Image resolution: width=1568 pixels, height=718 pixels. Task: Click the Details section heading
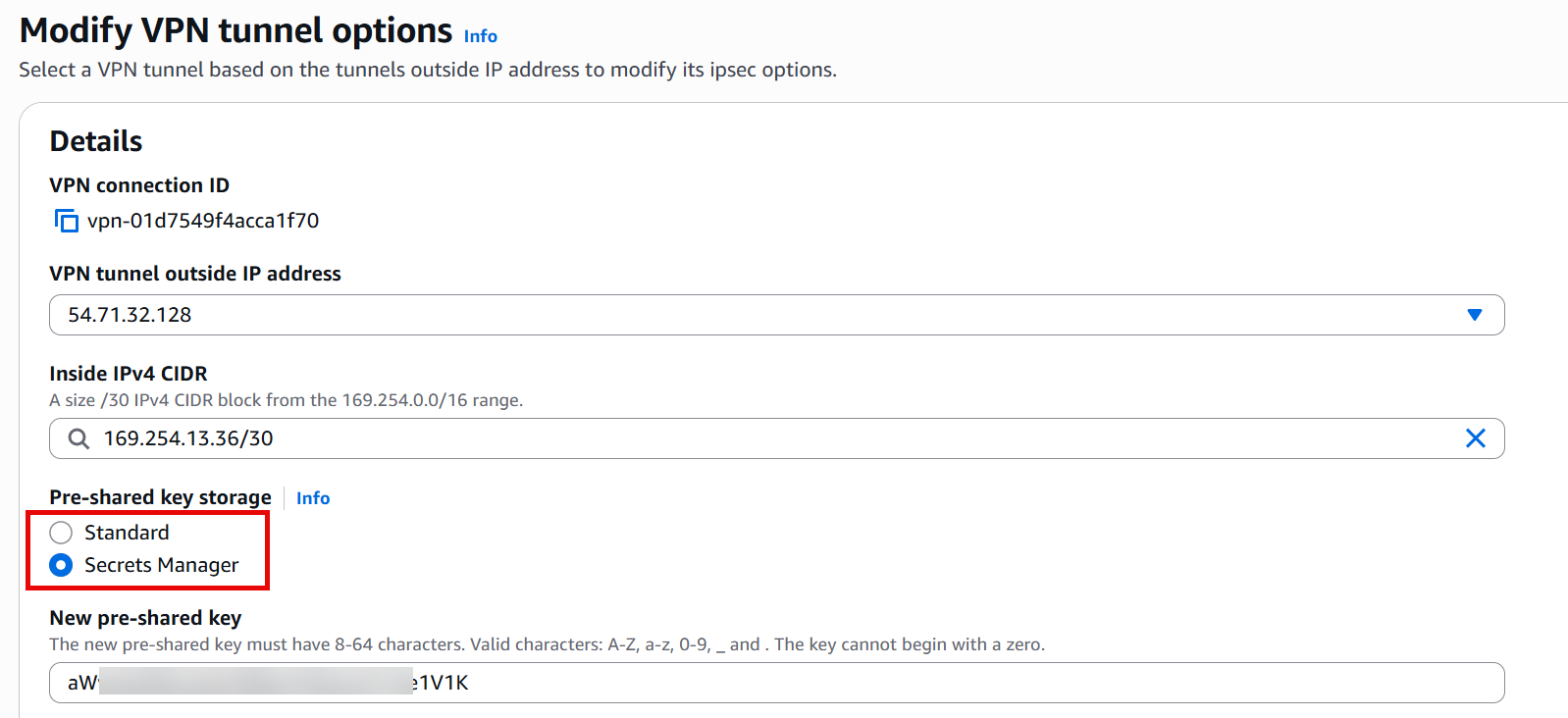pos(96,141)
